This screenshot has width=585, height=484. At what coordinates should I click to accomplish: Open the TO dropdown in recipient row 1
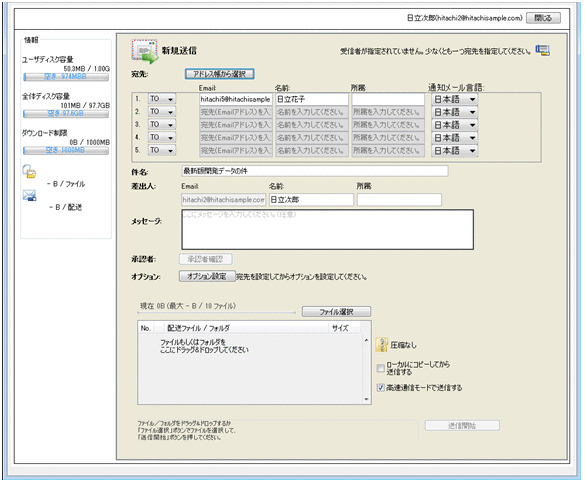[x=162, y=99]
